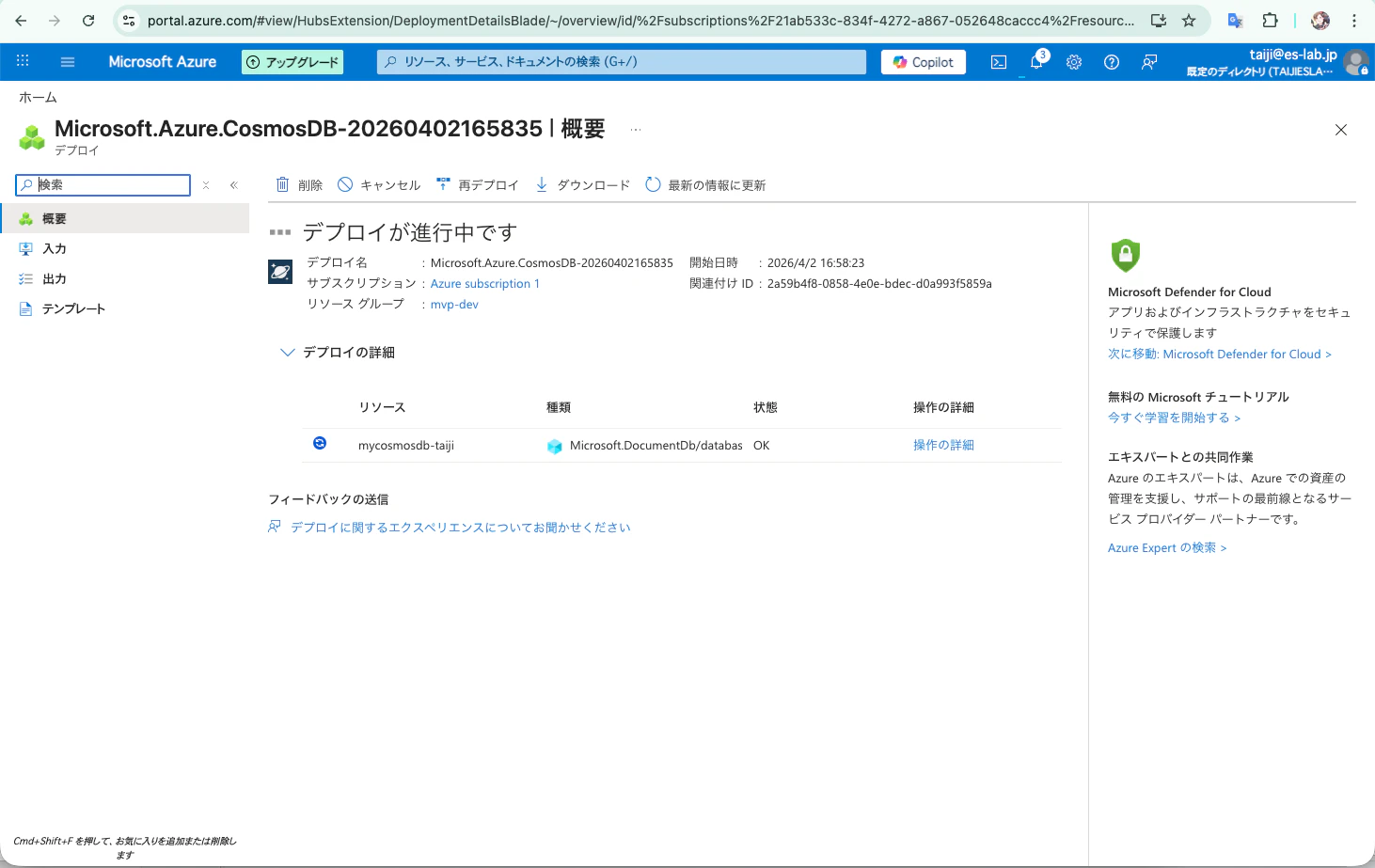
Task: Open the portal settings gear icon
Action: (1074, 62)
